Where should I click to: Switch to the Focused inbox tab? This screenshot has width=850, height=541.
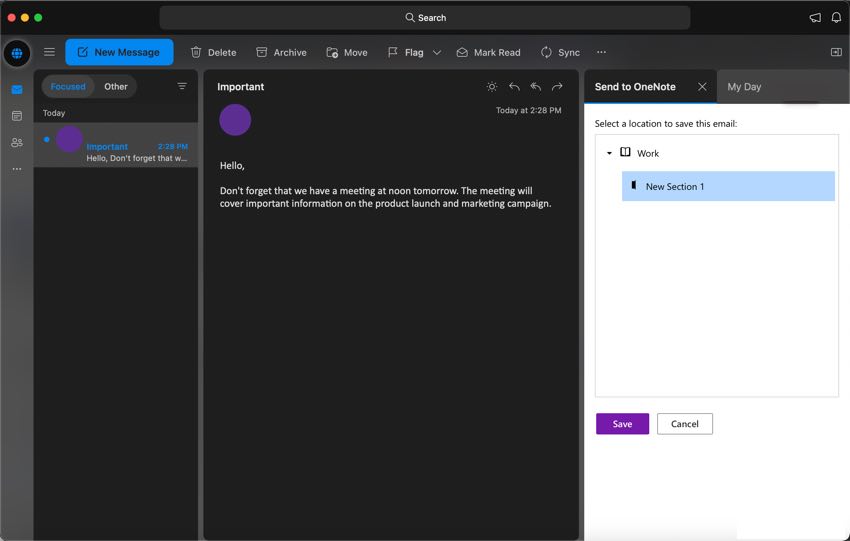pos(68,86)
